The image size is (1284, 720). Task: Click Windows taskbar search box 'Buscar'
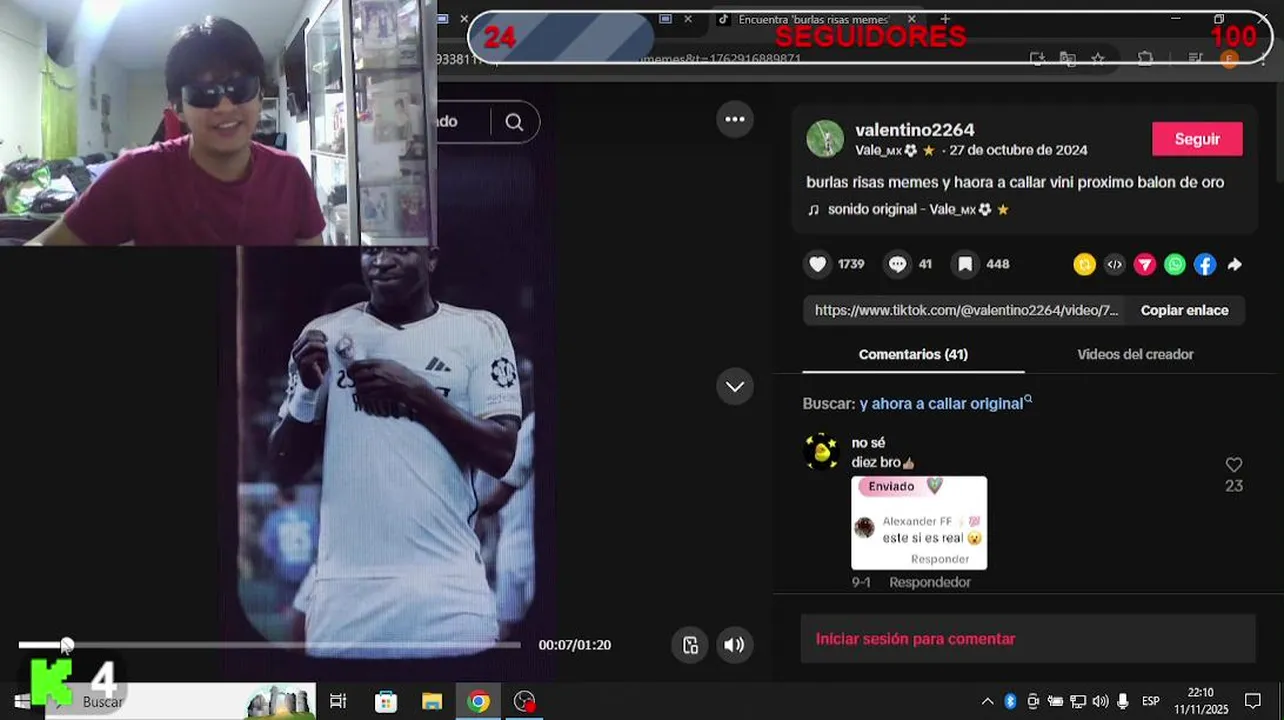(x=180, y=701)
